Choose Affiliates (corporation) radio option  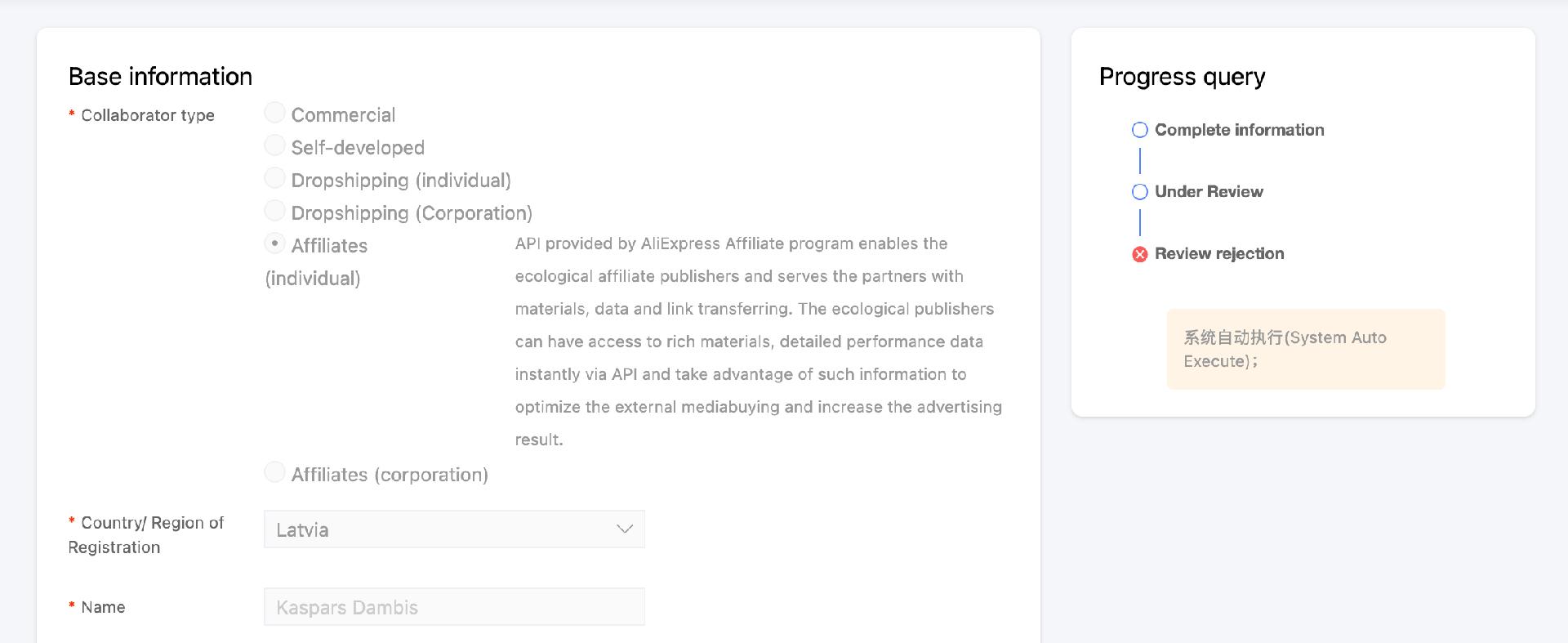point(275,472)
